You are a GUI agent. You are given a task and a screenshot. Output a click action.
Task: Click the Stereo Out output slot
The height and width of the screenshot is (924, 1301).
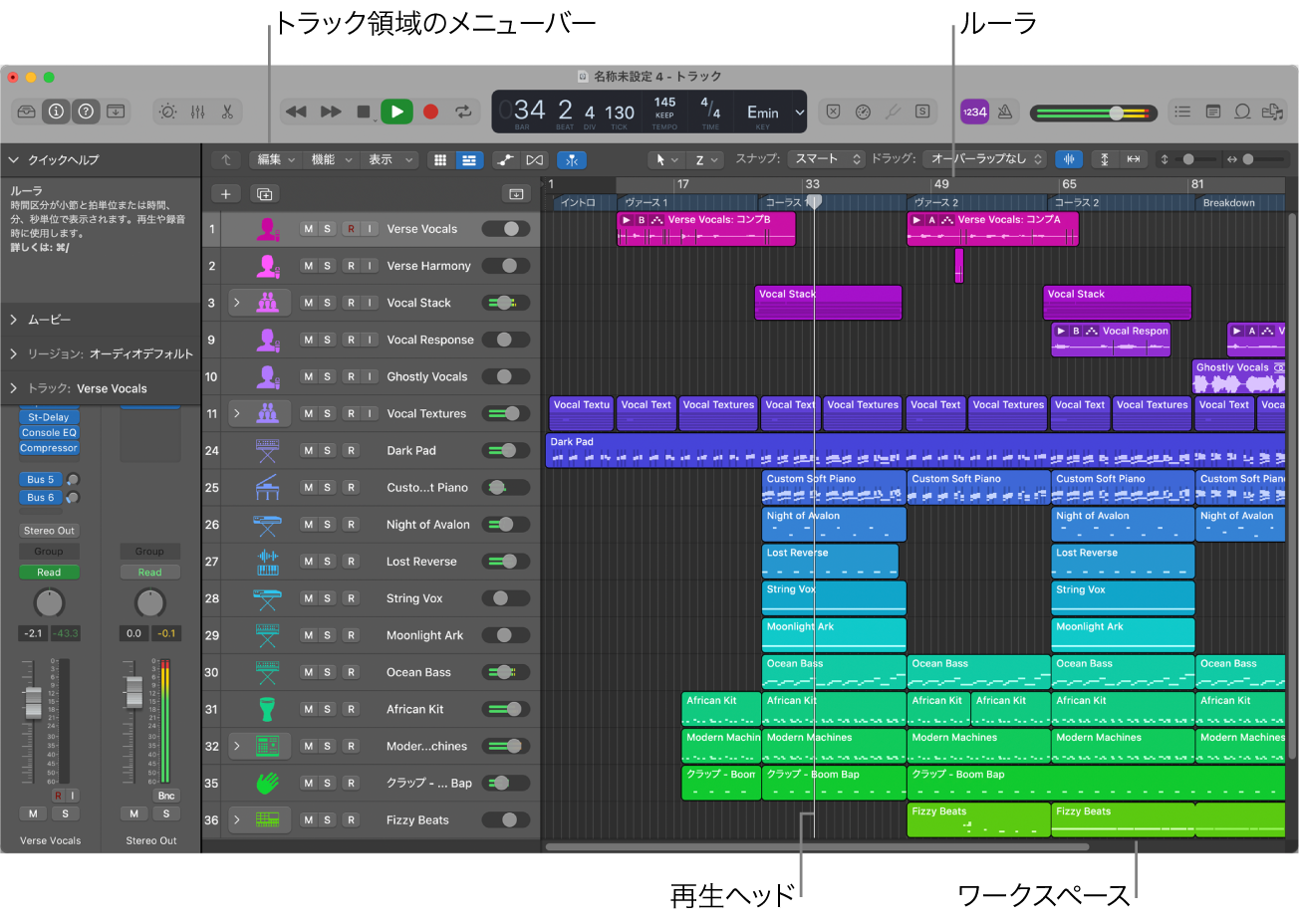[49, 531]
